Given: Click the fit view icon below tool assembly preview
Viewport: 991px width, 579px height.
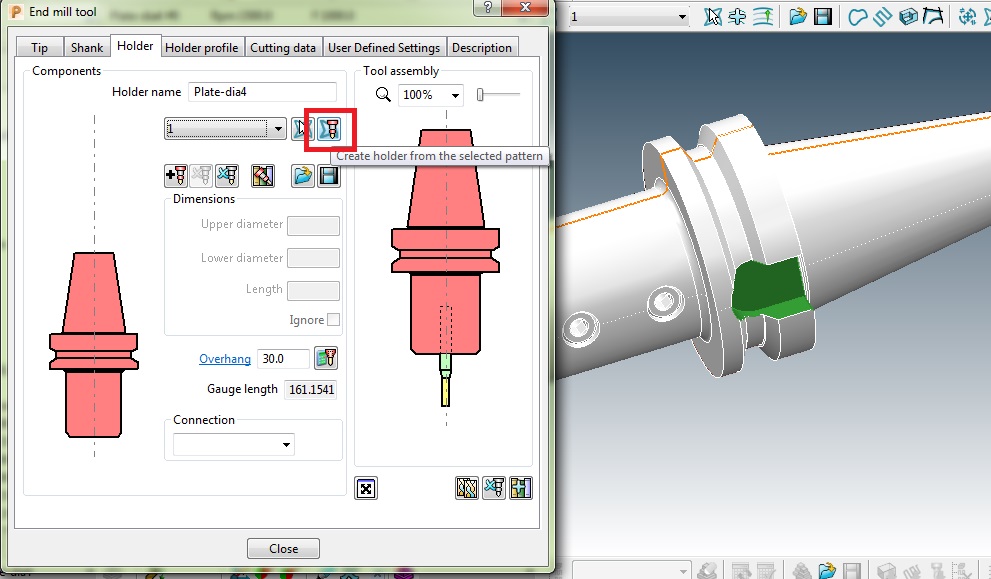Looking at the screenshot, I should click(x=366, y=488).
